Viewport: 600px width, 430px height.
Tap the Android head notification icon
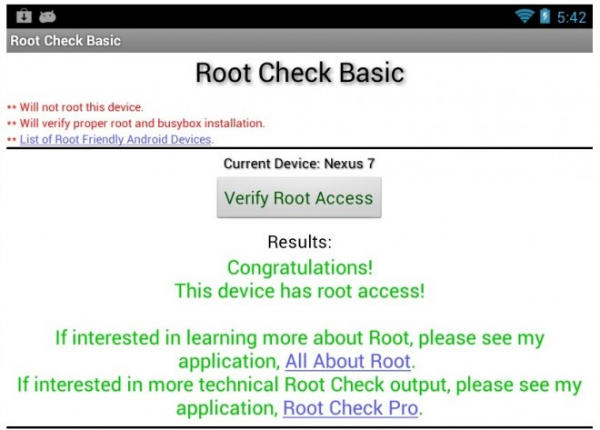click(x=47, y=16)
